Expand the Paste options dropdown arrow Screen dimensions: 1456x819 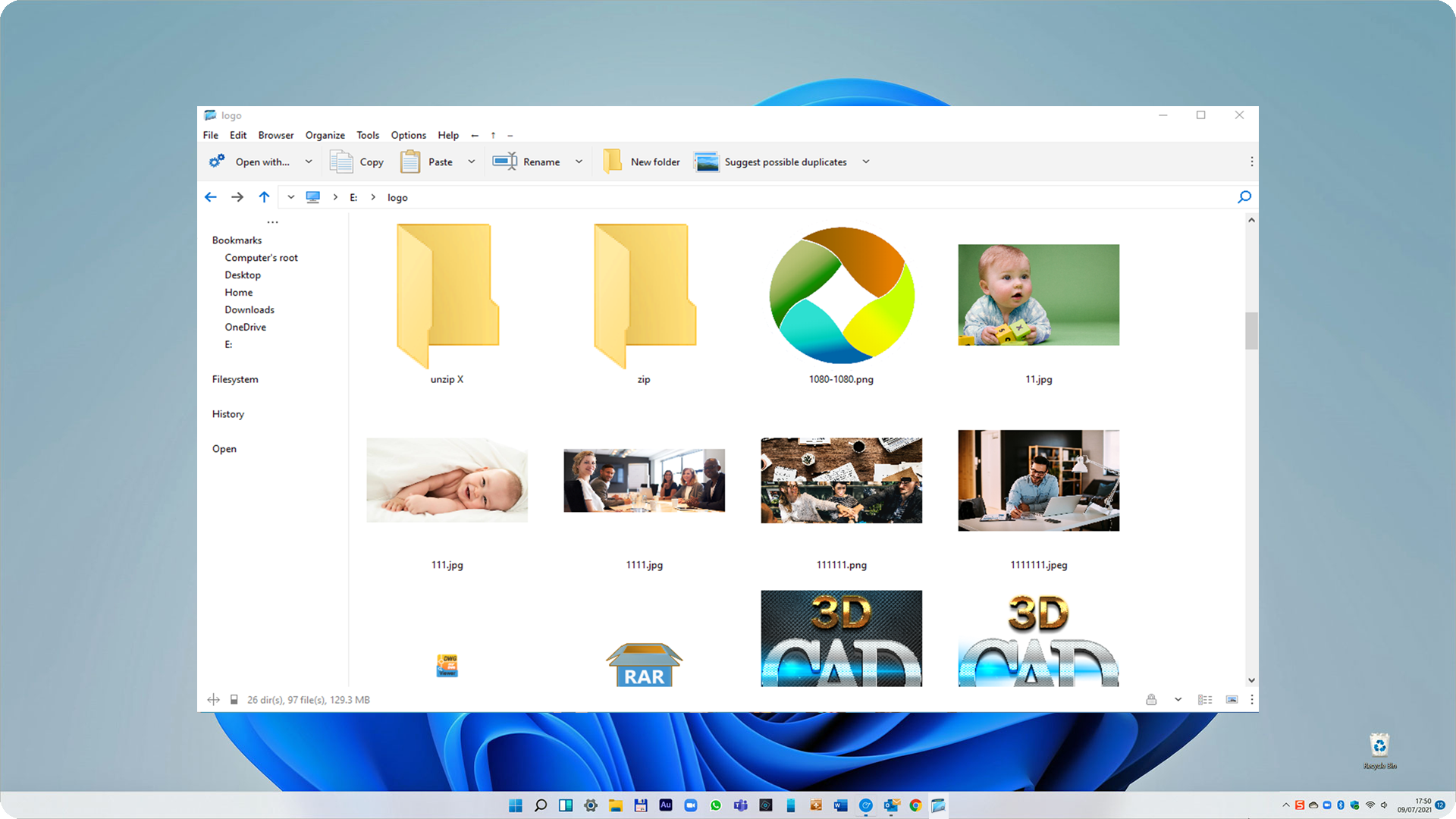pyautogui.click(x=472, y=162)
